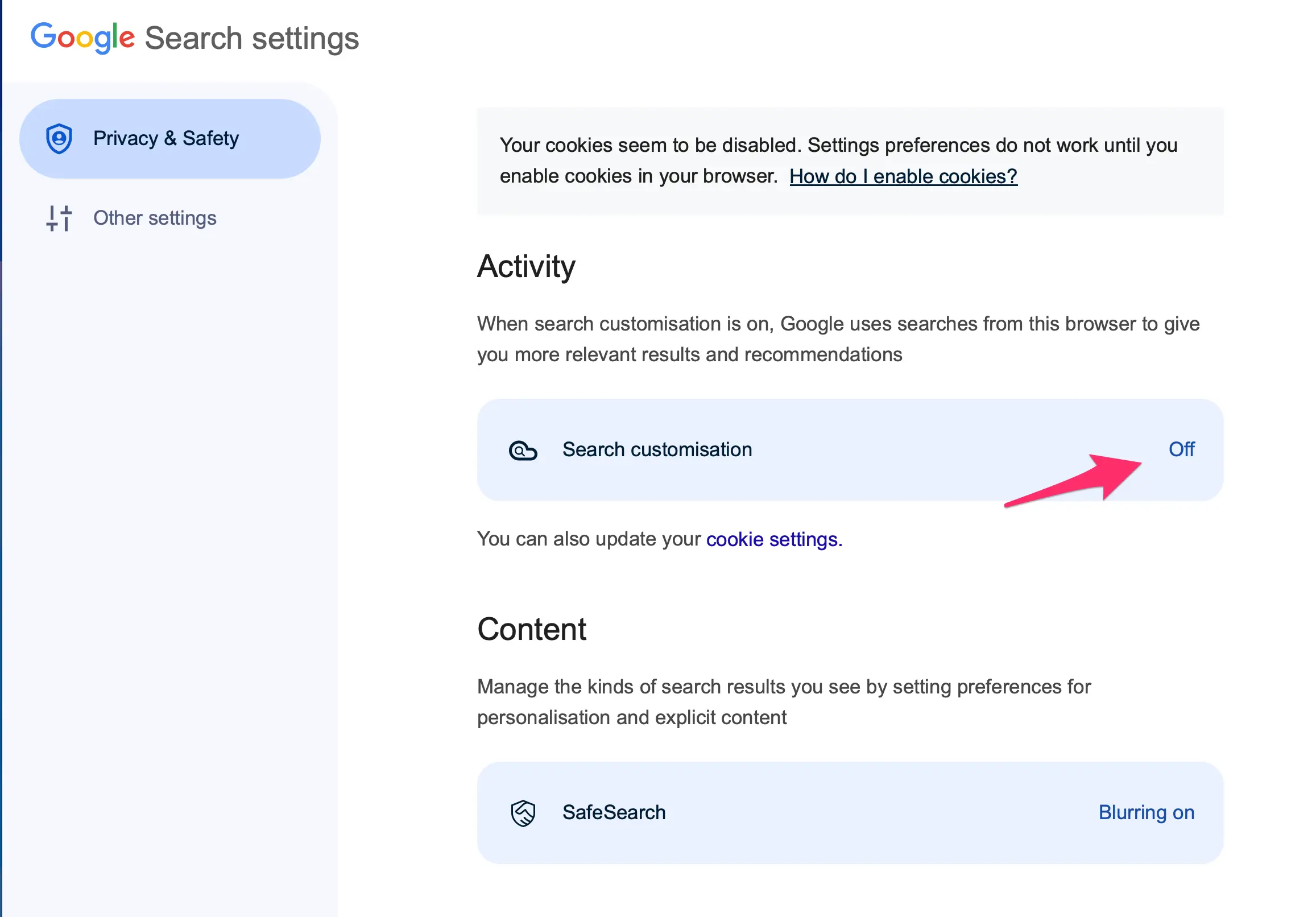
Task: Click the Search settings page title
Action: [x=251, y=39]
